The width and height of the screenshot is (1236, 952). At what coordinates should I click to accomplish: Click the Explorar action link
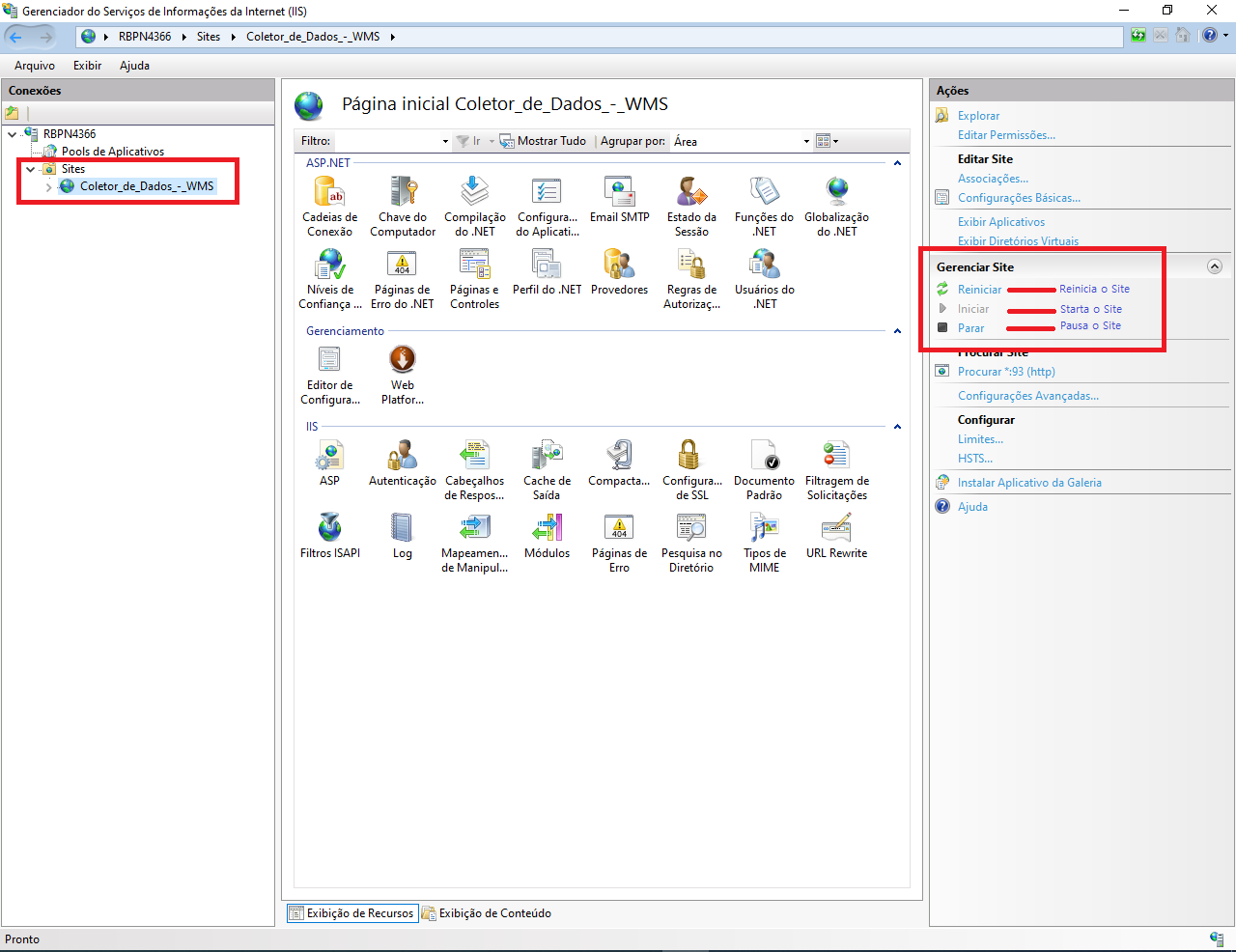point(978,116)
